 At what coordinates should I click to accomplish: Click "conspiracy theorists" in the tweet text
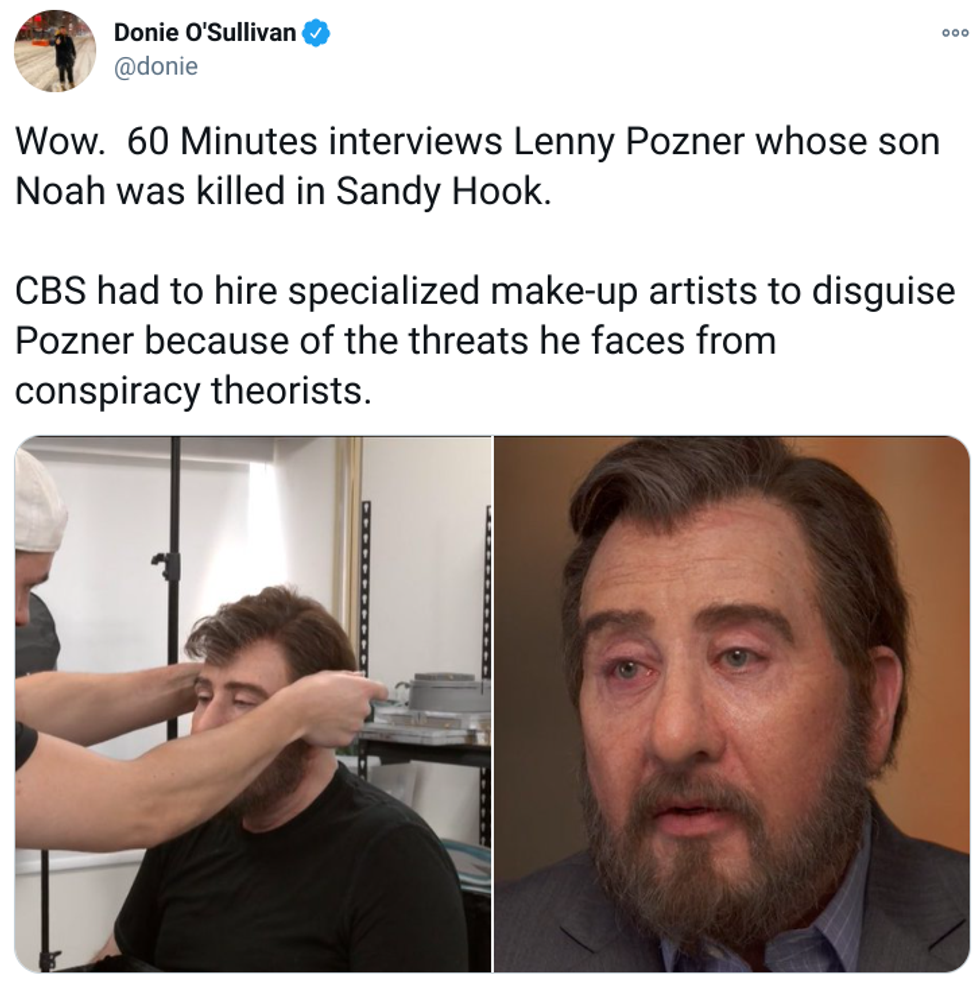192,390
